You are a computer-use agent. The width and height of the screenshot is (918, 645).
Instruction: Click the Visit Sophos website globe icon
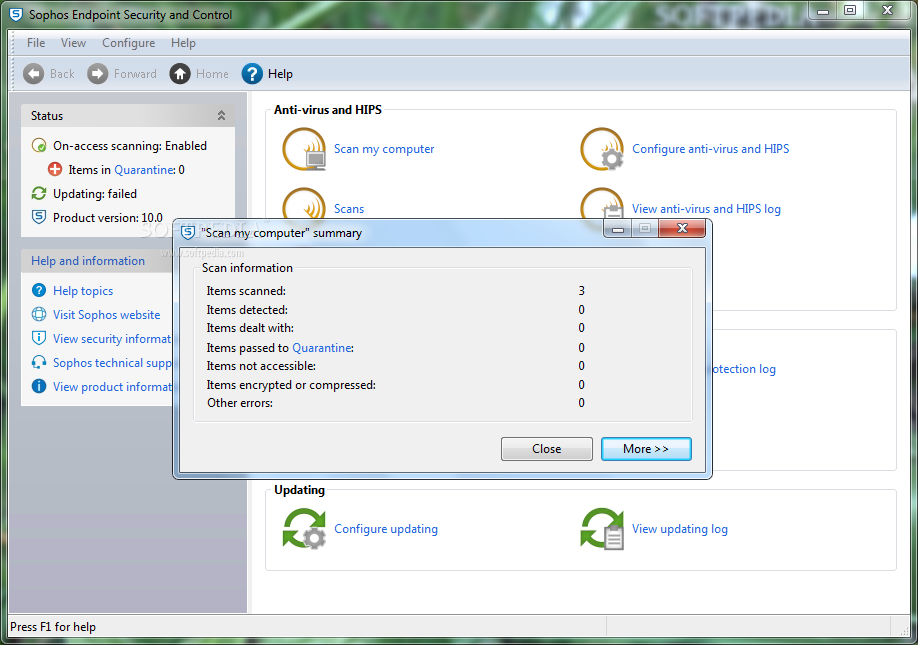pyautogui.click(x=39, y=314)
